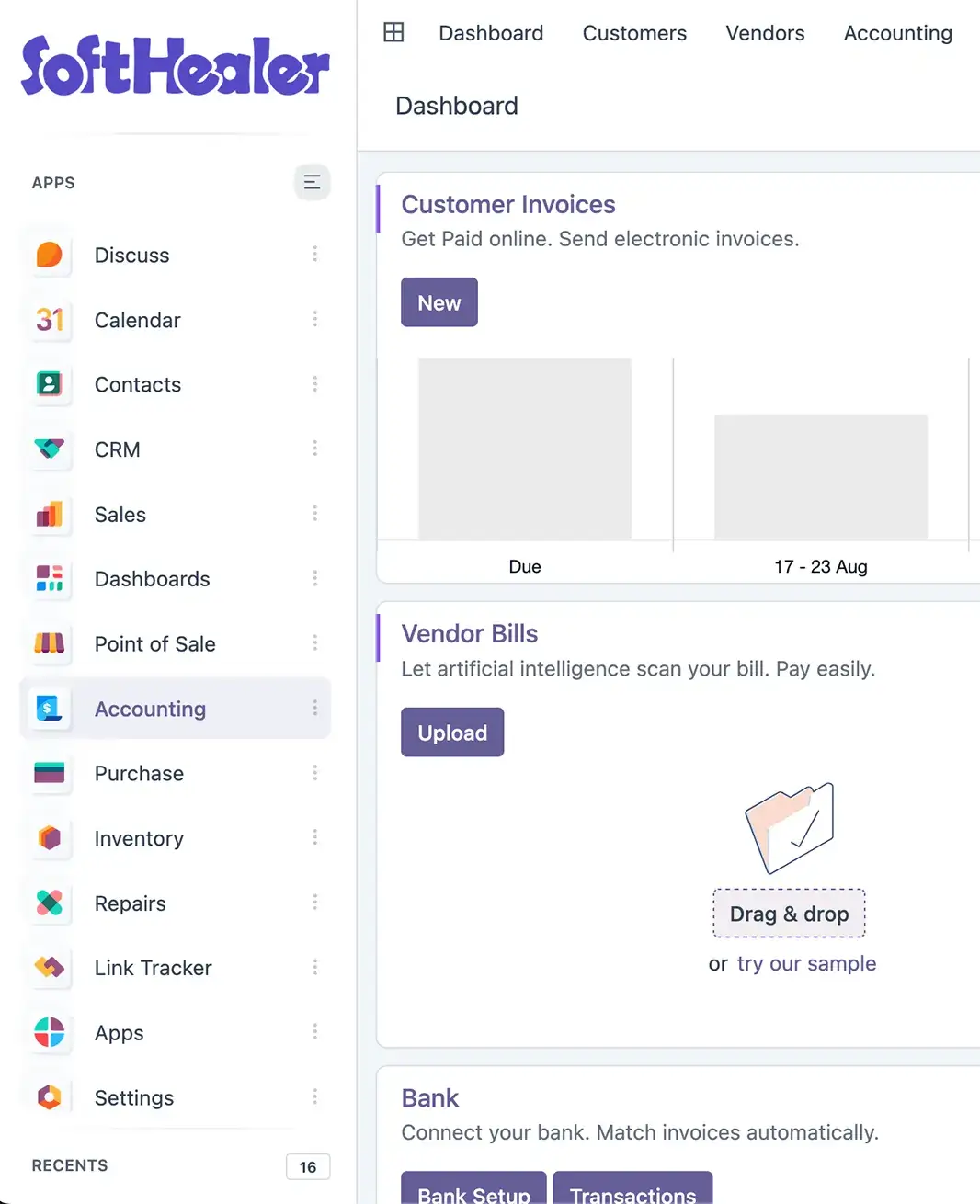Click the Drag & drop area
980x1204 pixels.
[x=790, y=914]
